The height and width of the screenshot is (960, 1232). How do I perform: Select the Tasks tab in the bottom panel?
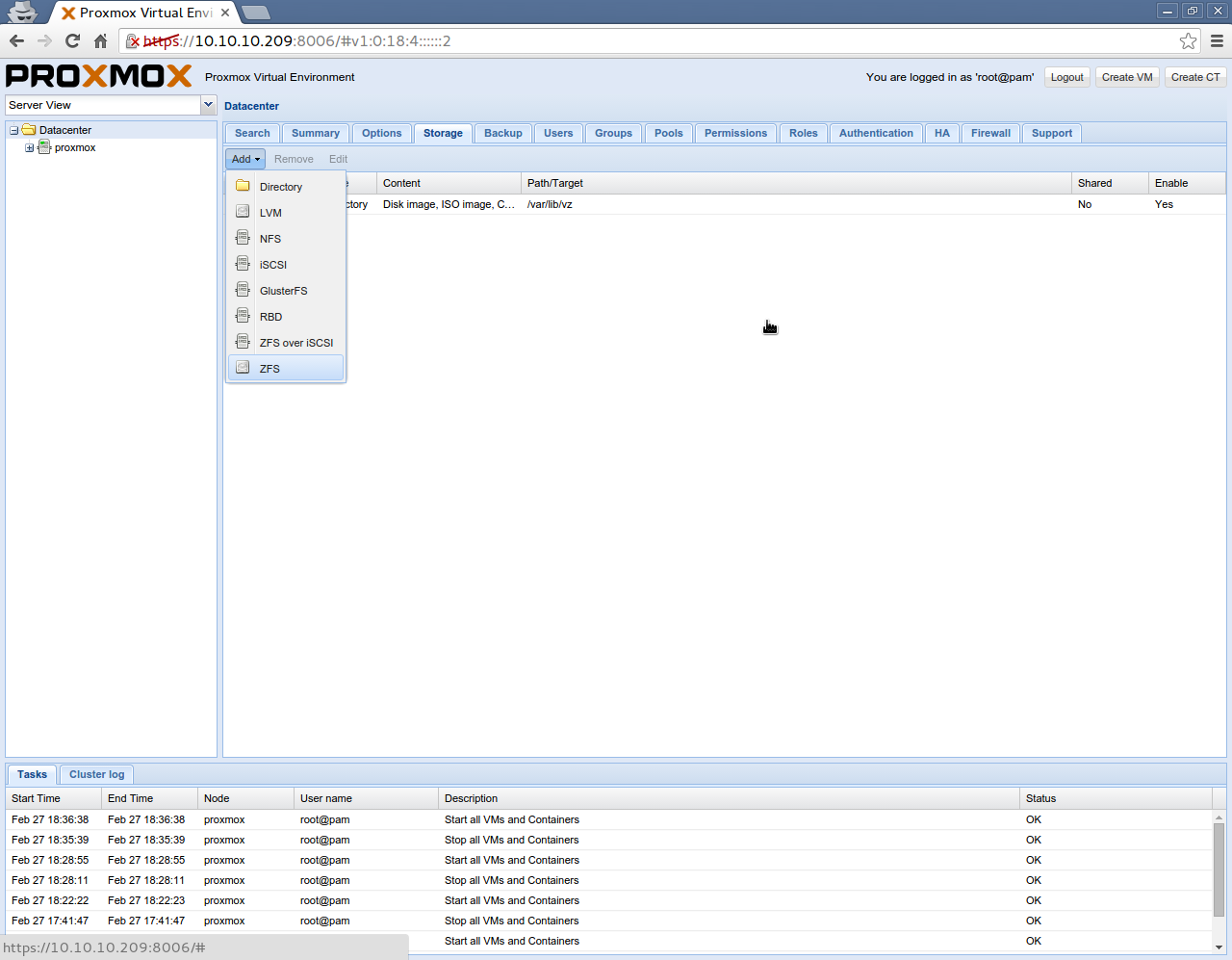(32, 774)
